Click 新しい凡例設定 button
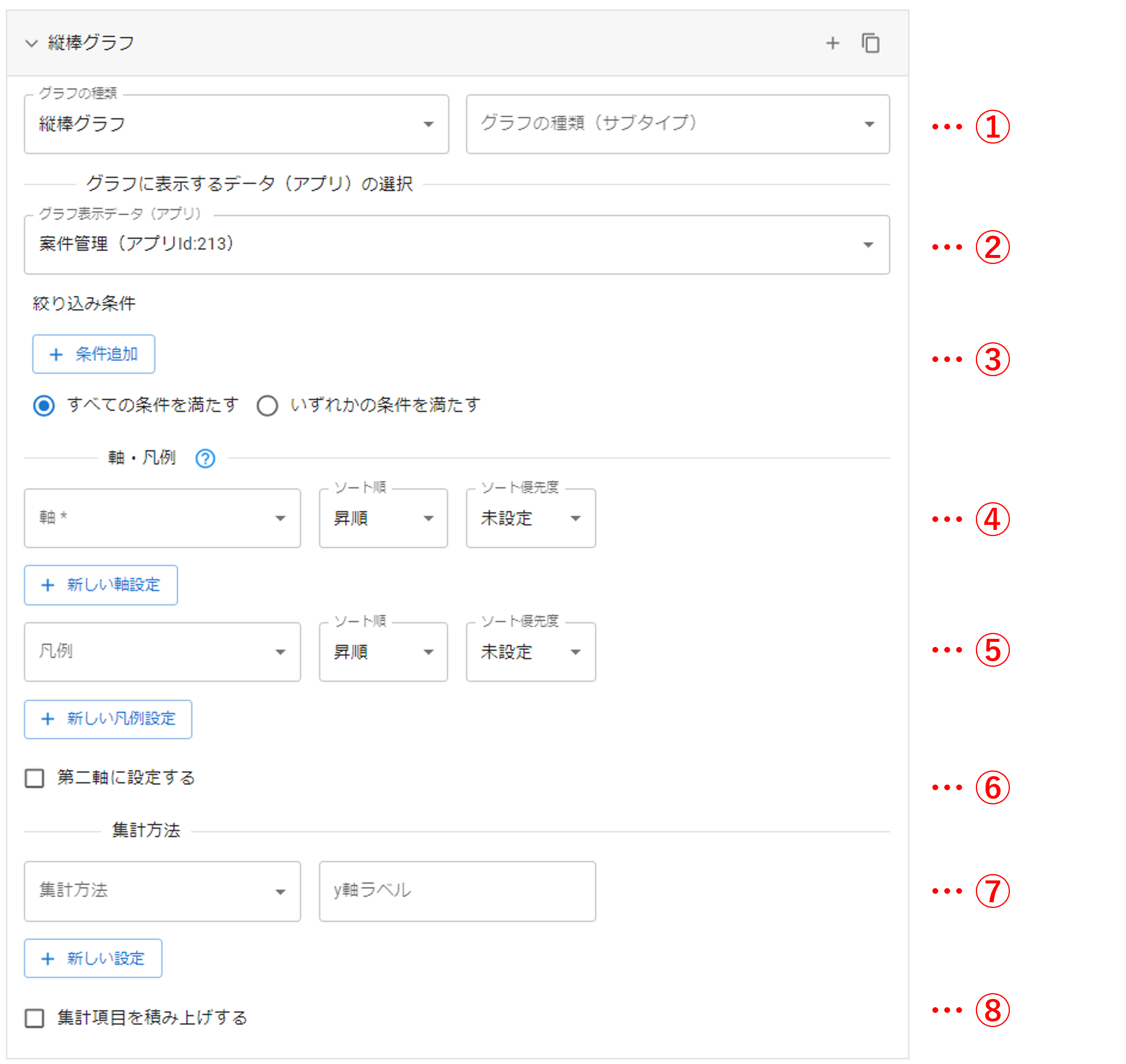The width and height of the screenshot is (1126, 1064). [108, 719]
